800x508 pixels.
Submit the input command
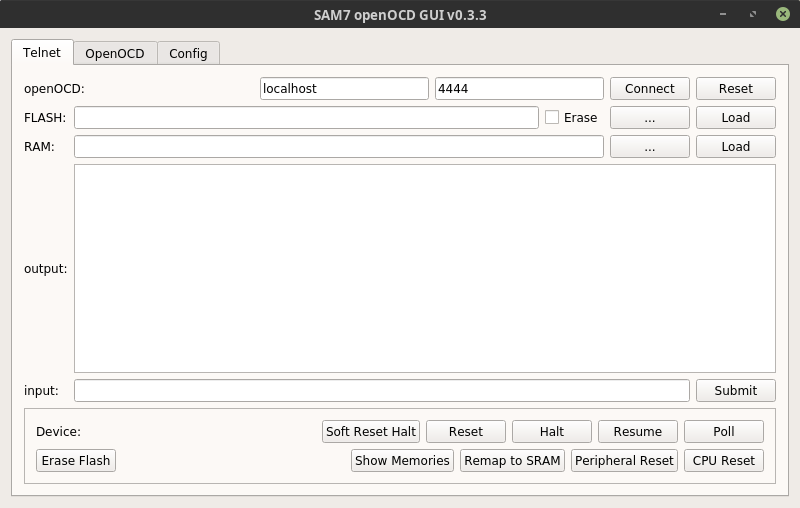(x=736, y=391)
